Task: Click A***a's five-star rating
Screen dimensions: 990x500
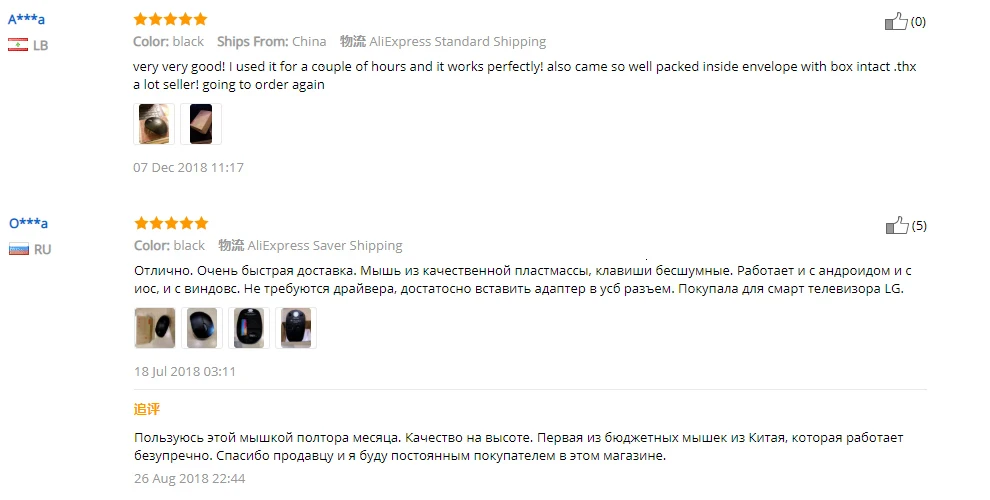Action: pos(170,19)
